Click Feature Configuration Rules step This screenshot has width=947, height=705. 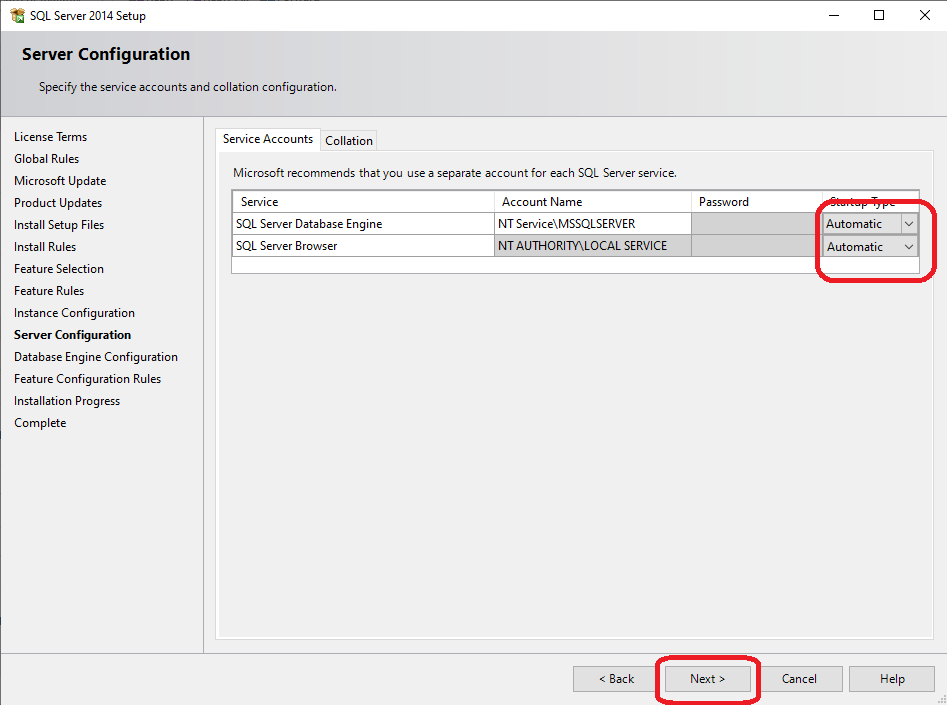pos(88,379)
